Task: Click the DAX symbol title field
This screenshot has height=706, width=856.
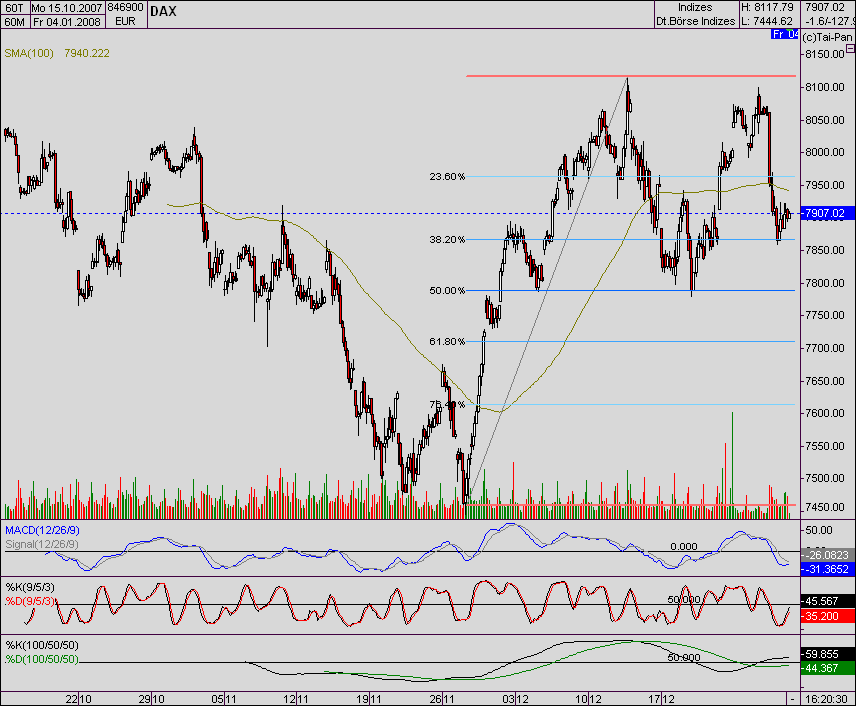Action: (x=163, y=12)
